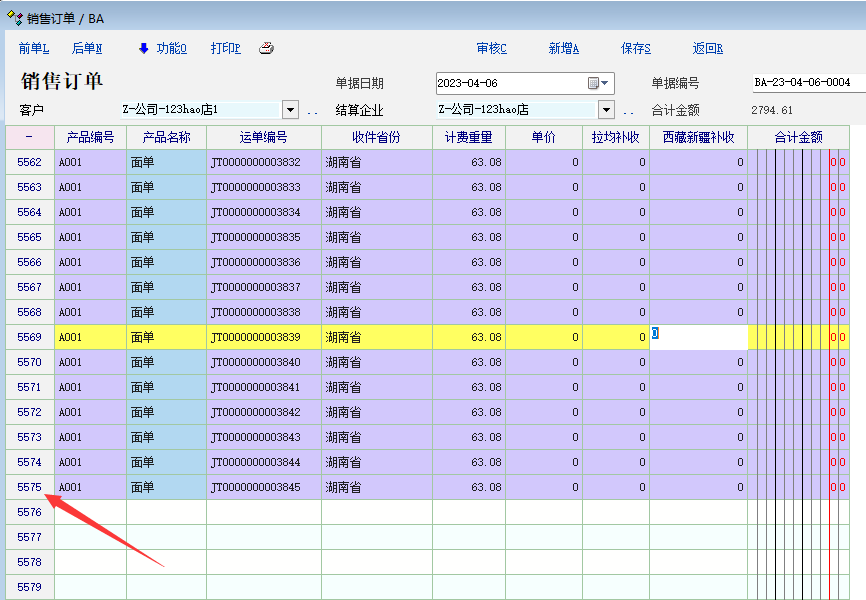
Task: Click waybill cell JT0000000003839 in the highlighted row
Action: [x=263, y=337]
